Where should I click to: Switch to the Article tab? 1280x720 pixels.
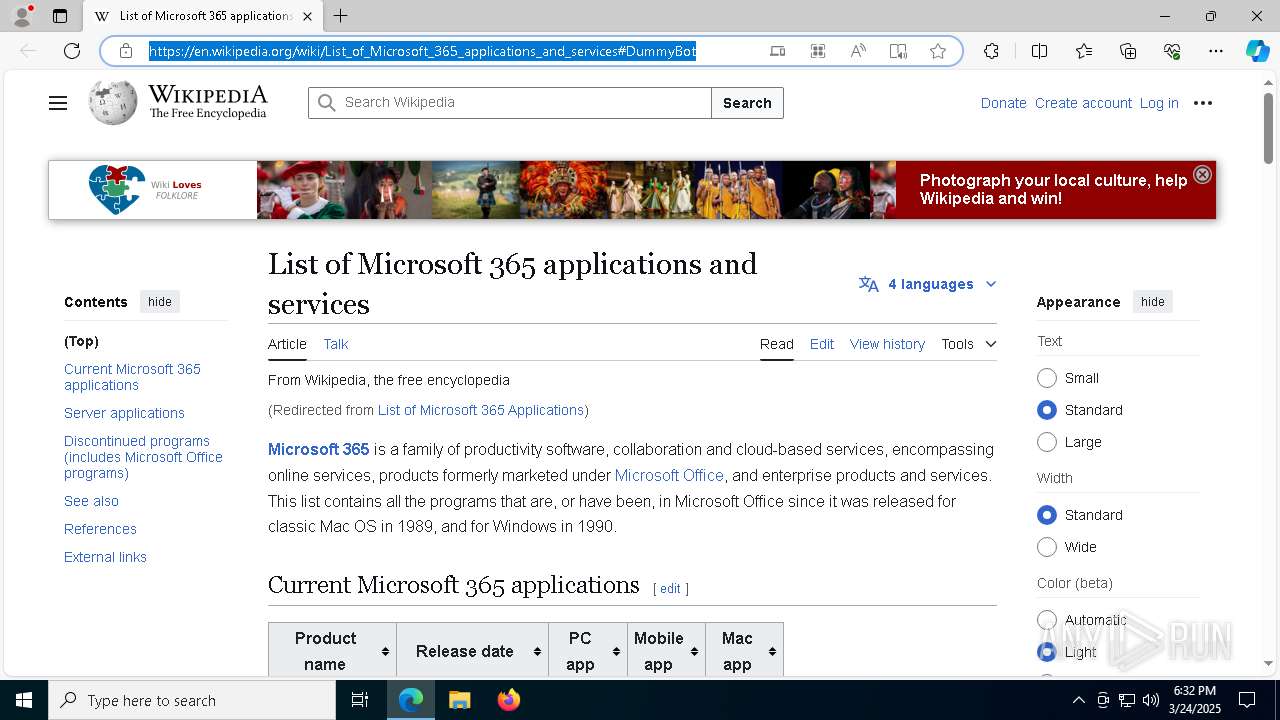[287, 344]
